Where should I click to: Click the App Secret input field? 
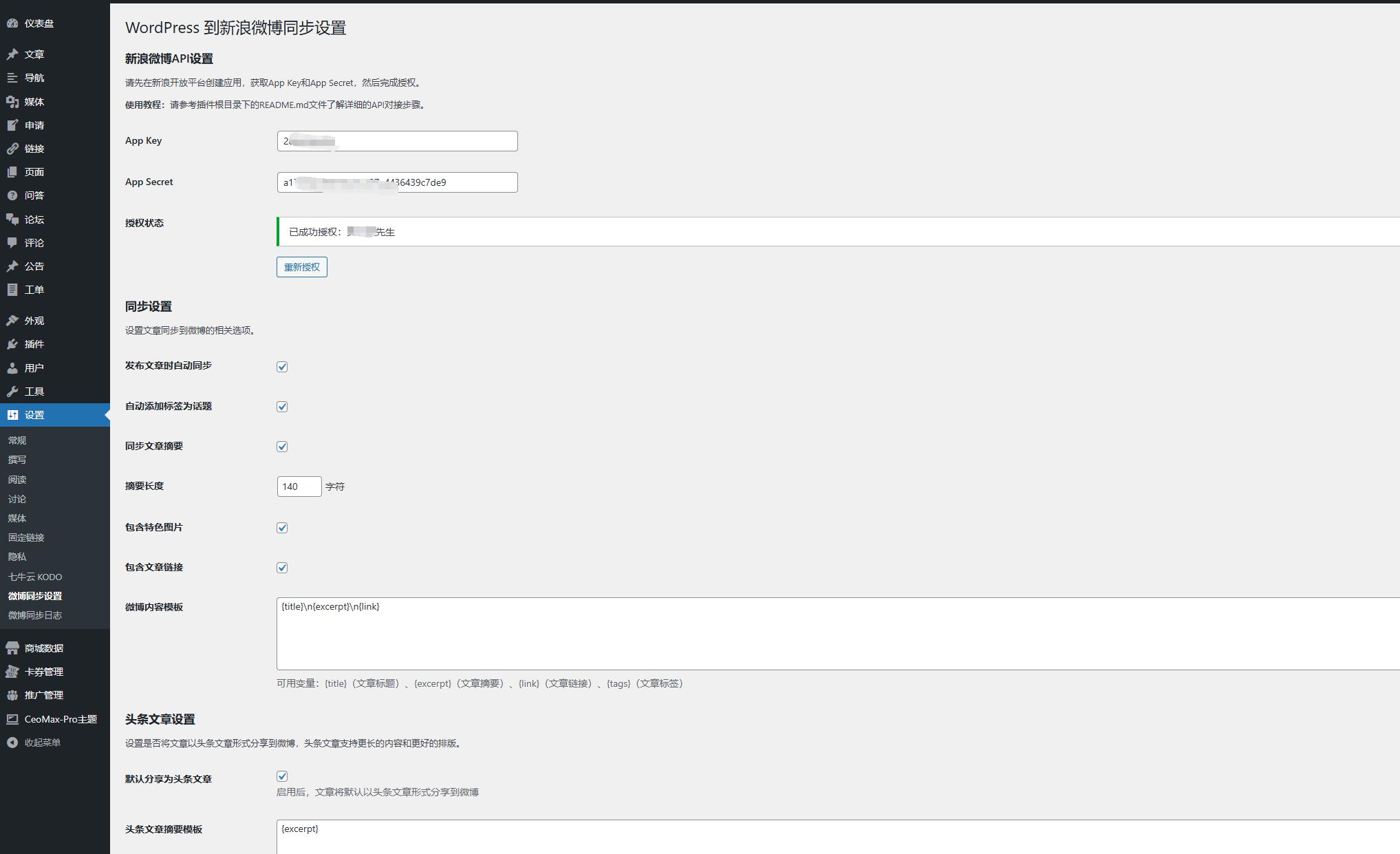tap(397, 182)
